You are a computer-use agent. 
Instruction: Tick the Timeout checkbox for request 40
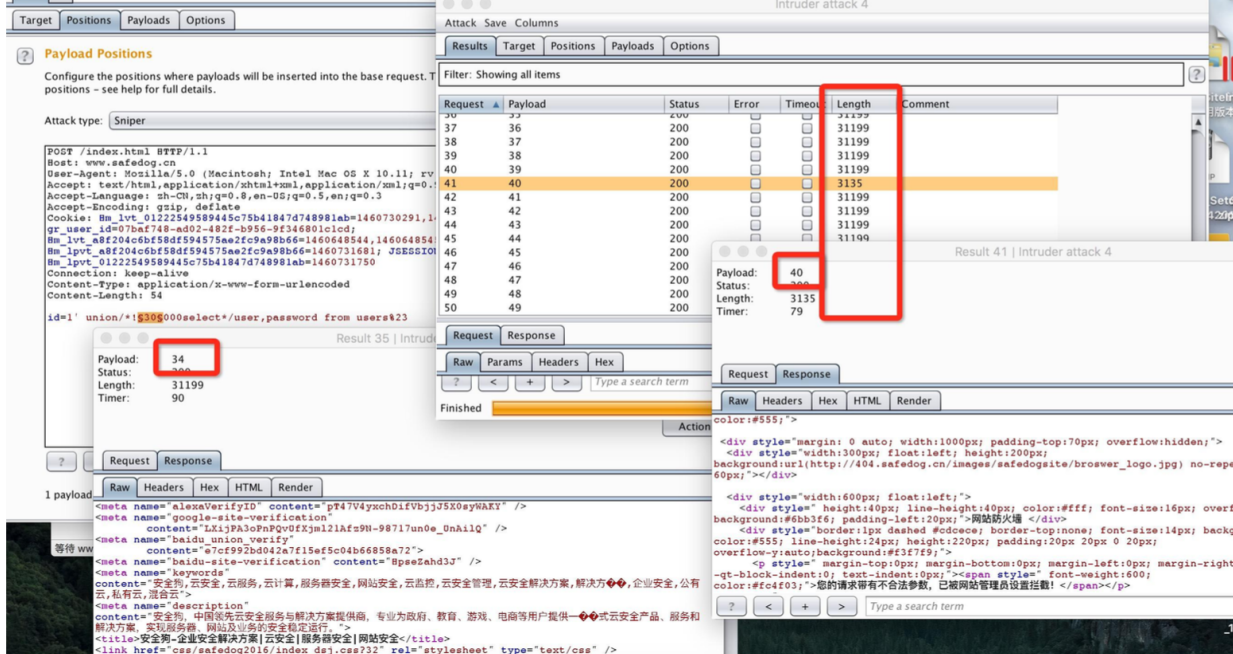coord(807,170)
